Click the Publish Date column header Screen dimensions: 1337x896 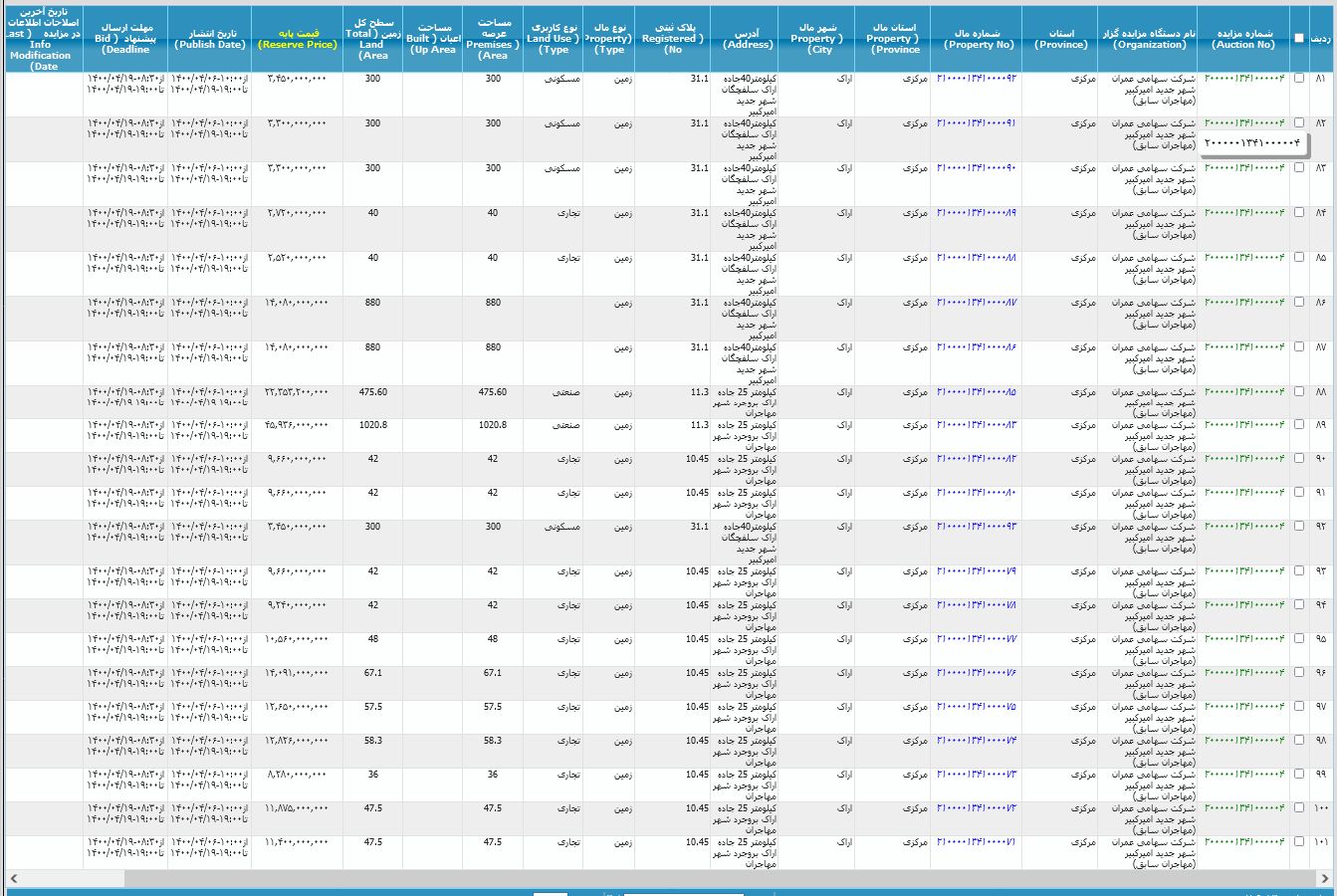(x=210, y=39)
